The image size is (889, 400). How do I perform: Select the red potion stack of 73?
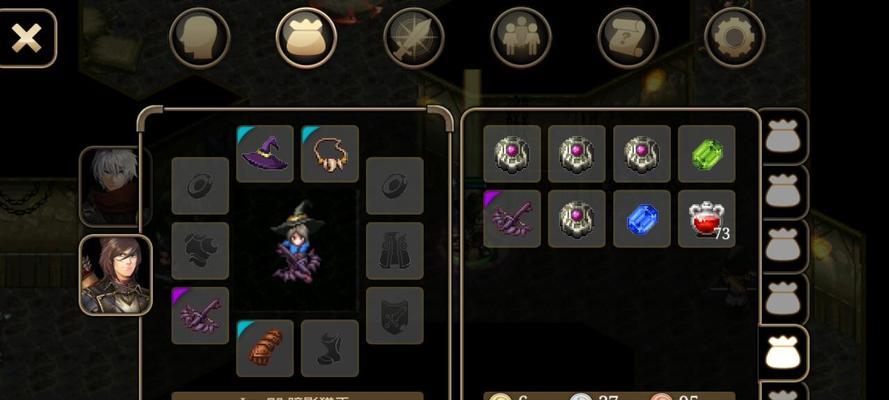706,219
